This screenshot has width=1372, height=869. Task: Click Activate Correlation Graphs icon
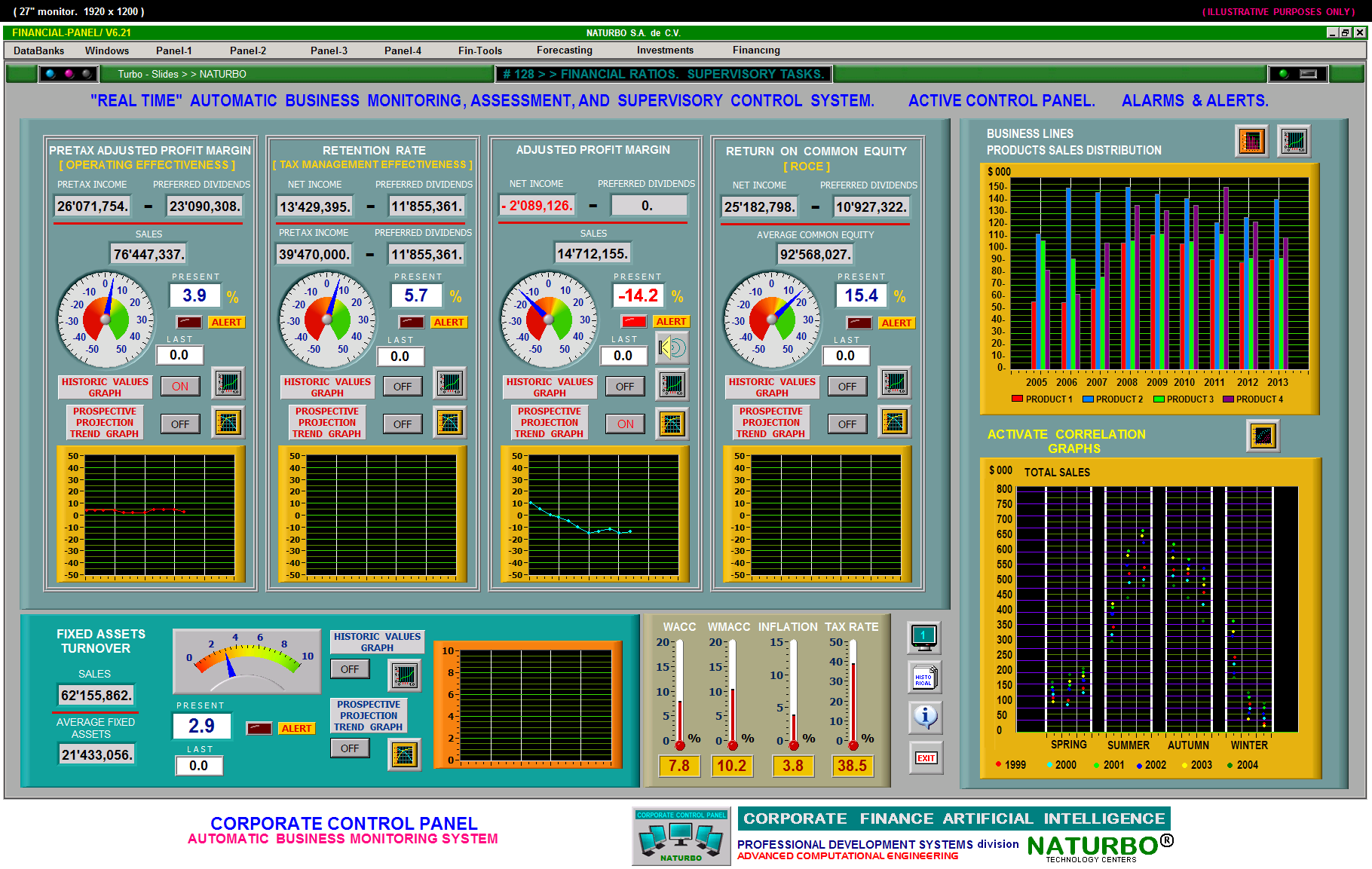(x=1263, y=435)
